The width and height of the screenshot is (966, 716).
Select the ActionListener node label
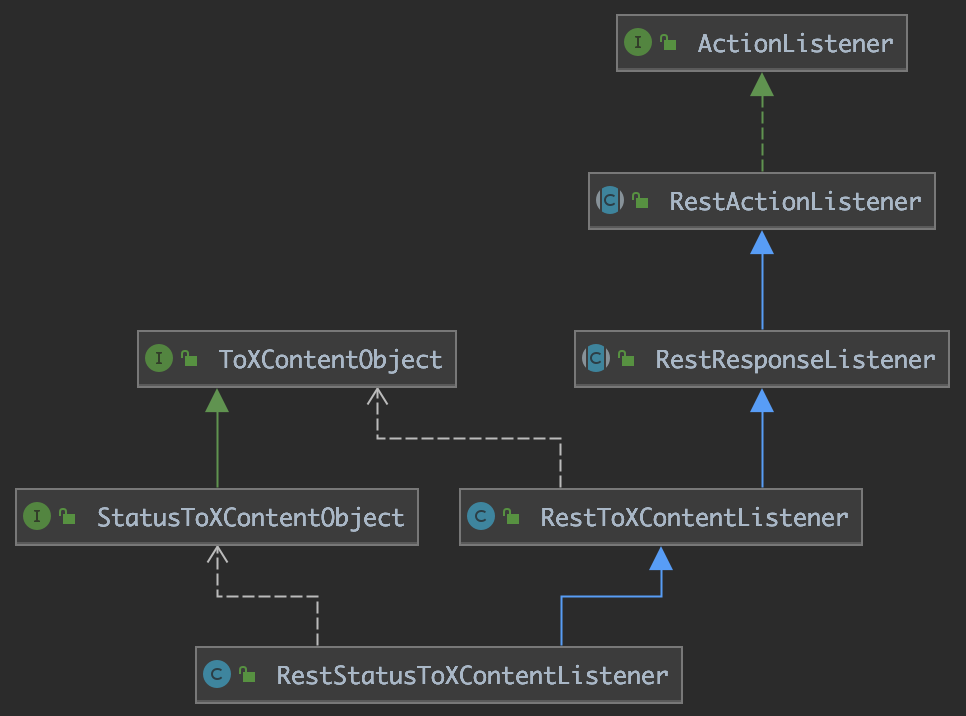[x=795, y=44]
